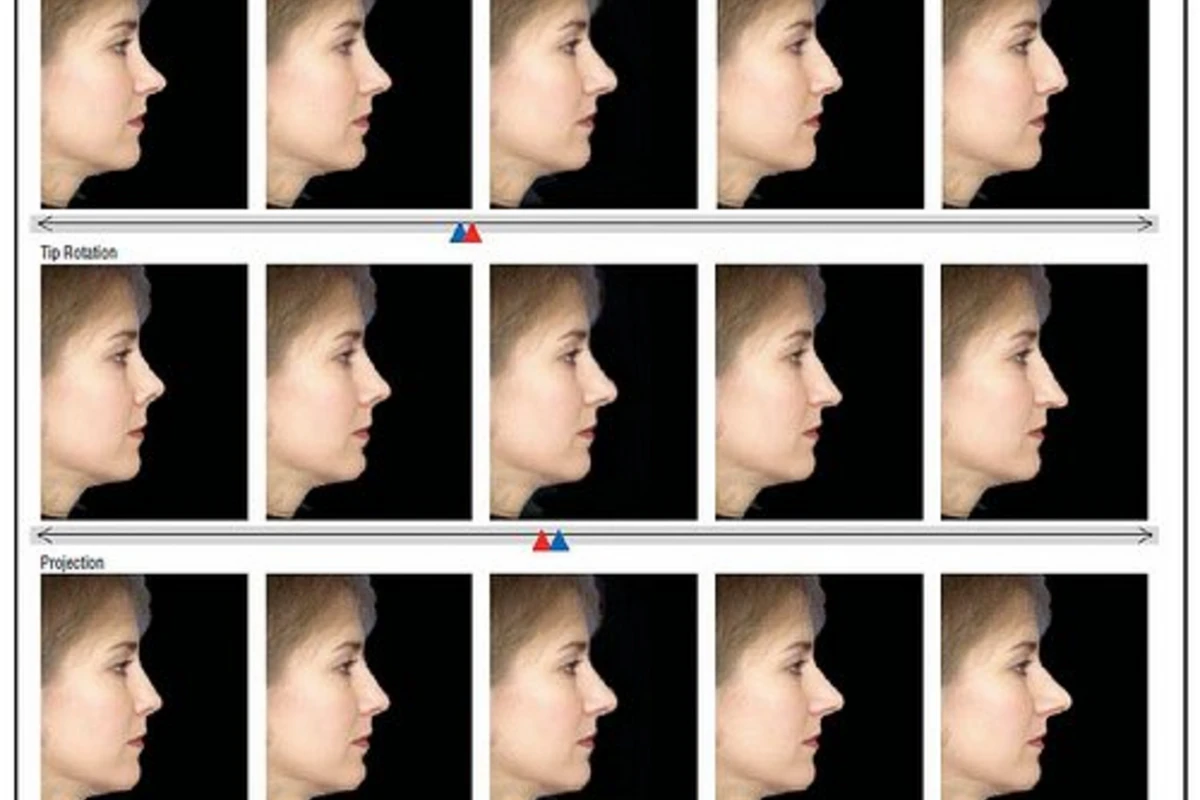Pick the last photo in the Projection row

(1045, 687)
